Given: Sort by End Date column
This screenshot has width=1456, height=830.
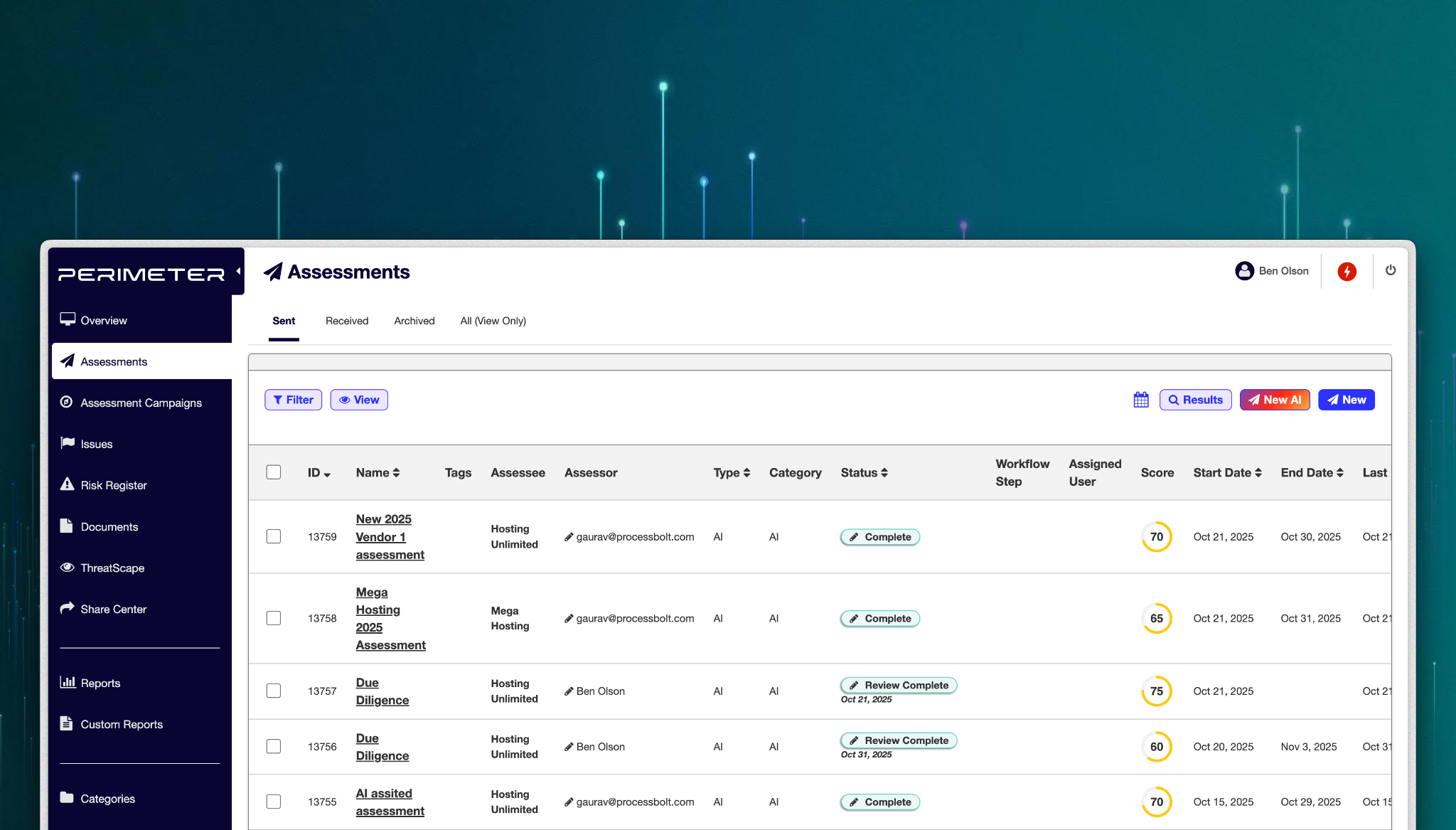Looking at the screenshot, I should [x=1312, y=473].
